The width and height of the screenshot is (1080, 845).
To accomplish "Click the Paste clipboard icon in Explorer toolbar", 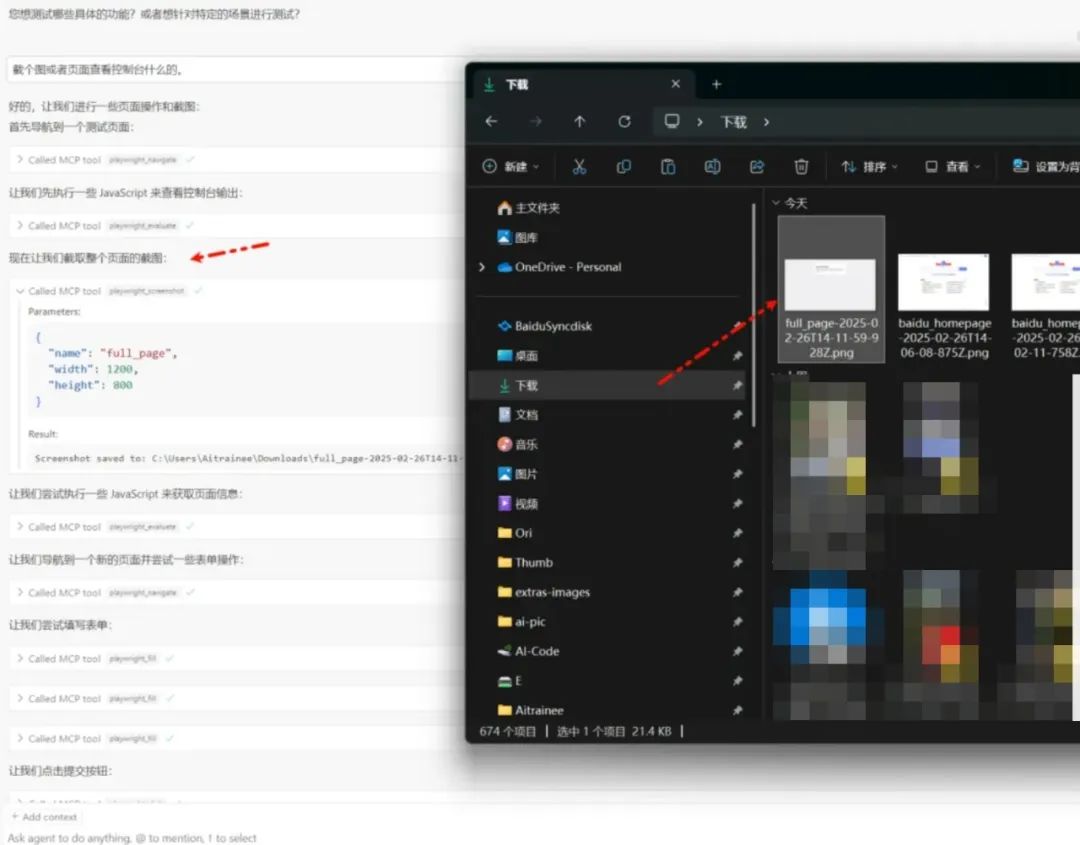I will pyautogui.click(x=667, y=166).
